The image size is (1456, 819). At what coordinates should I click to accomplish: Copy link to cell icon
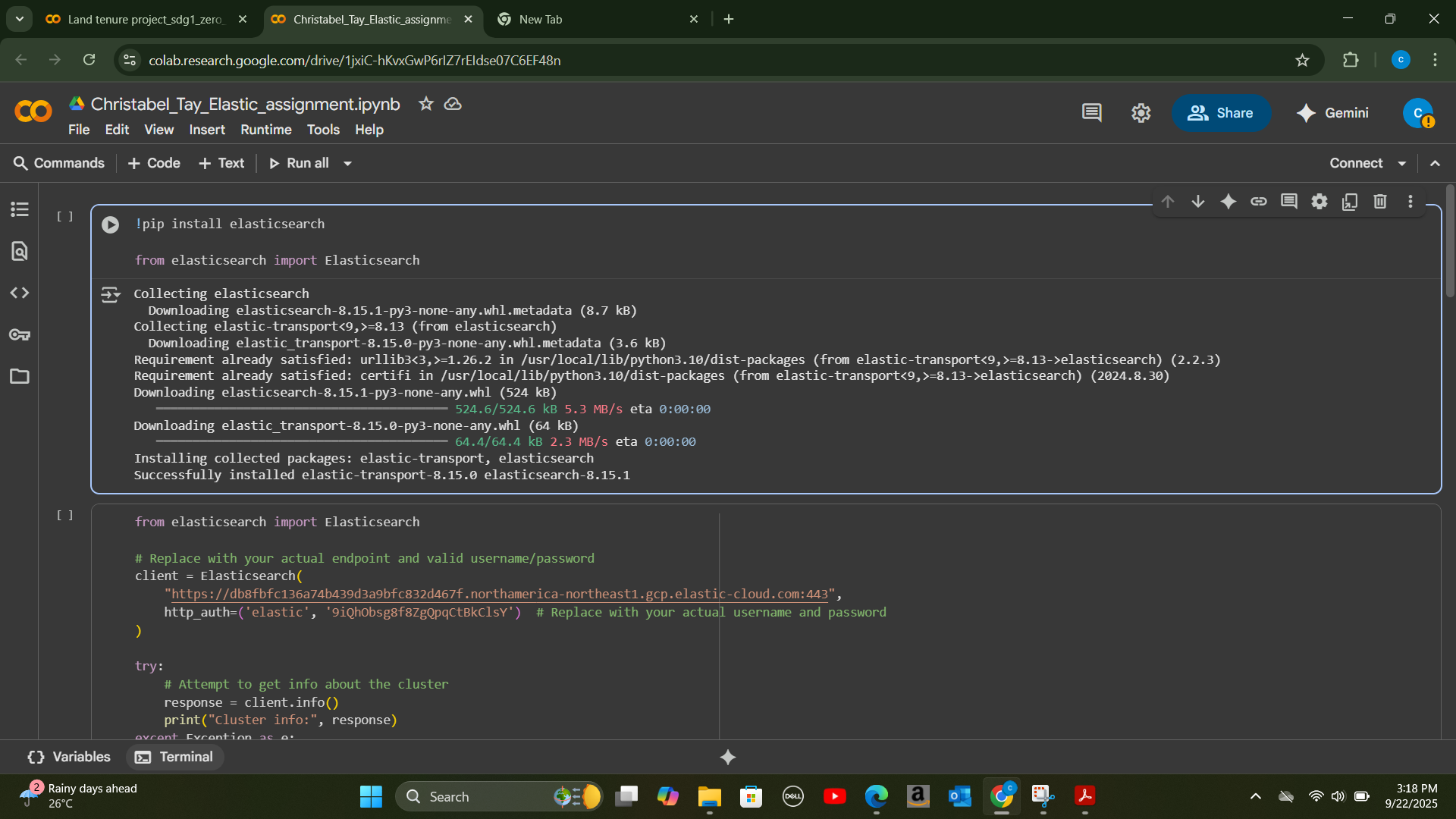click(1259, 202)
